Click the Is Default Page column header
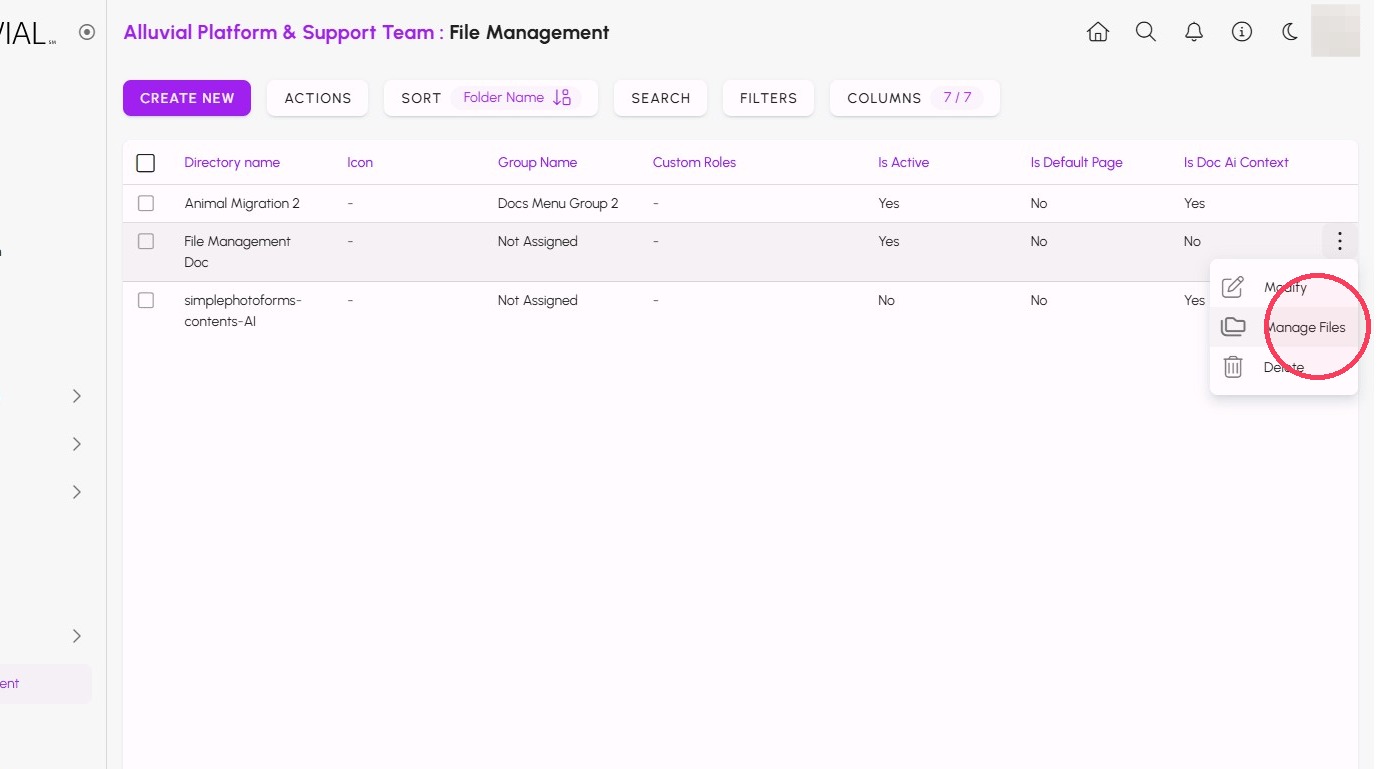 (x=1076, y=162)
